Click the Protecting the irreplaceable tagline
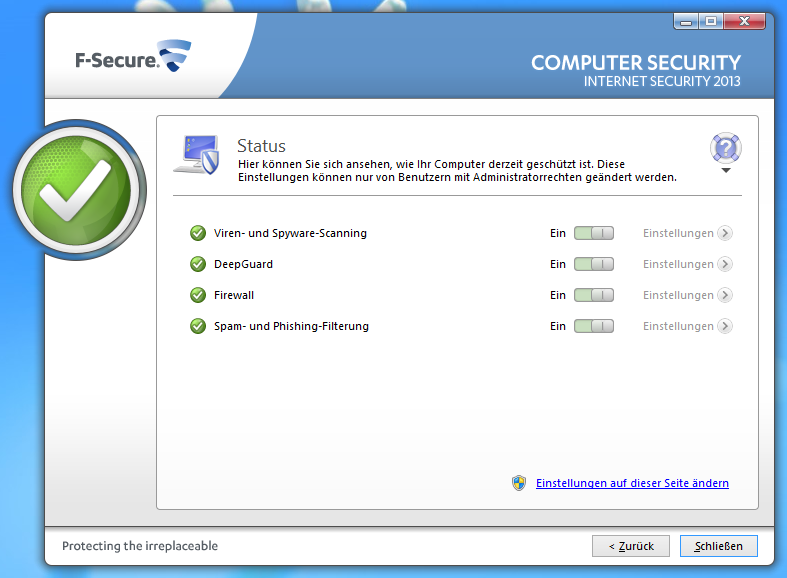 [140, 546]
